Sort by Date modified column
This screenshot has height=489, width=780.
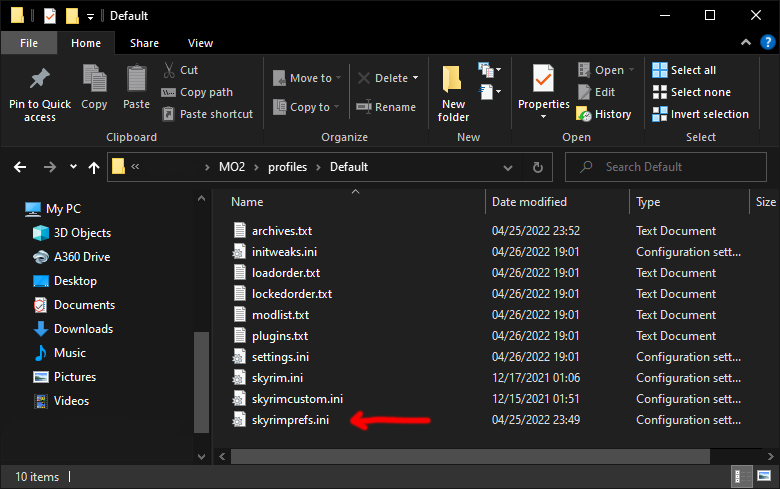[x=529, y=201]
